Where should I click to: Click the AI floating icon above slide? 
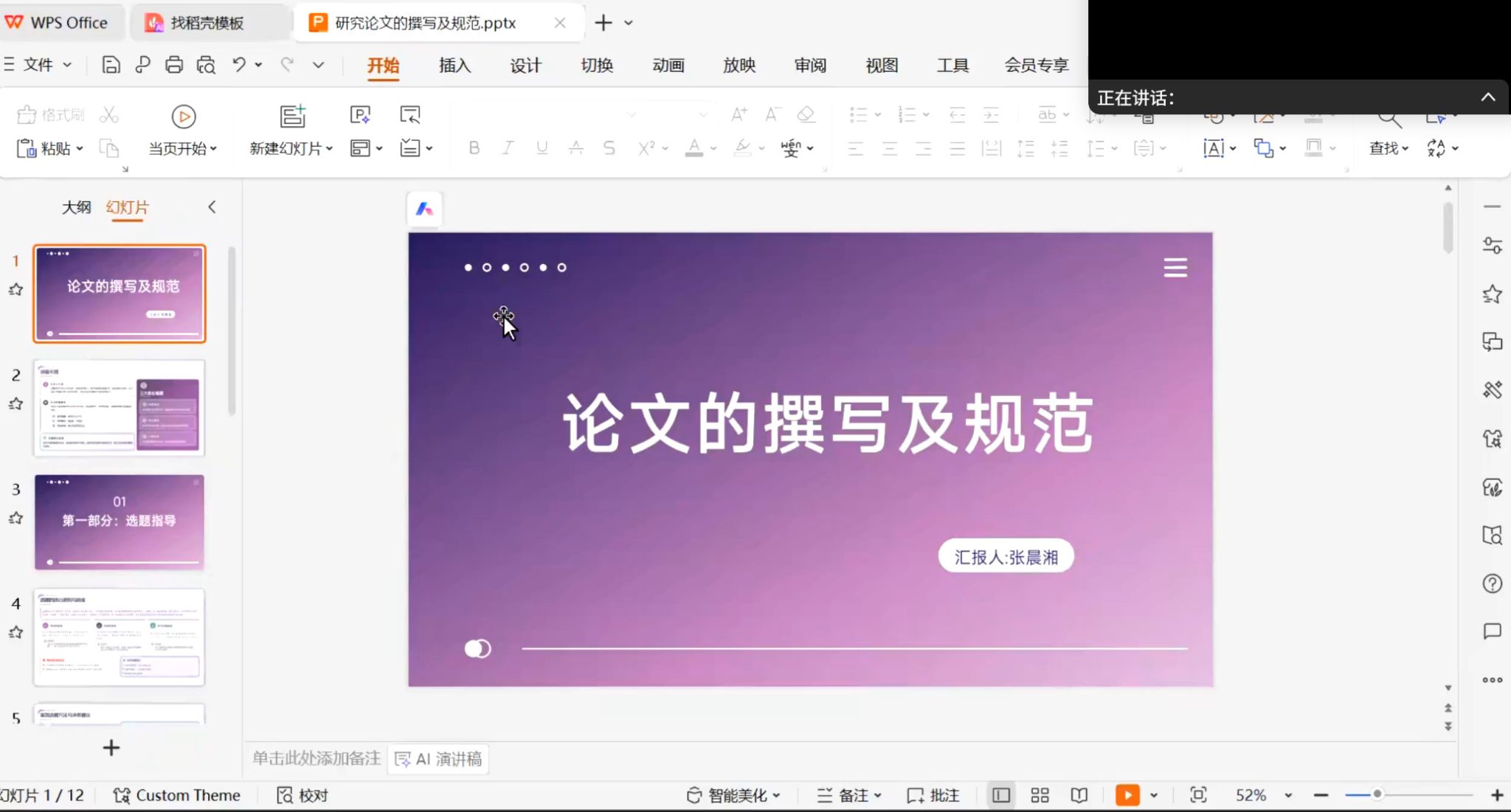click(424, 209)
